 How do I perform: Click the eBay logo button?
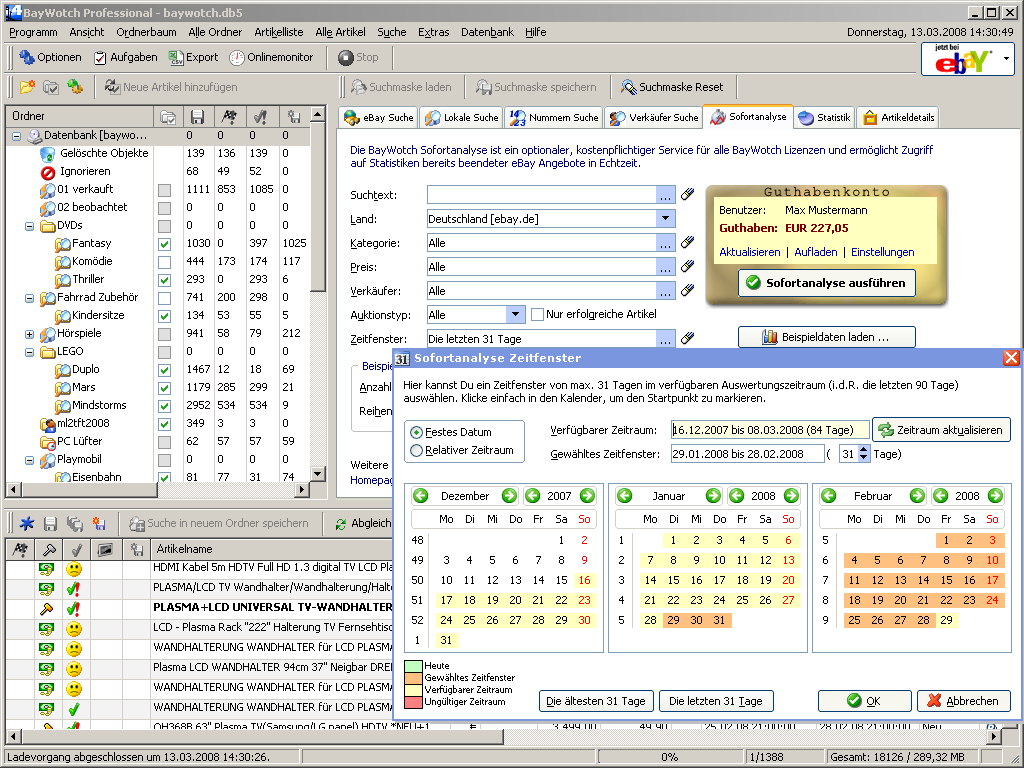point(959,59)
